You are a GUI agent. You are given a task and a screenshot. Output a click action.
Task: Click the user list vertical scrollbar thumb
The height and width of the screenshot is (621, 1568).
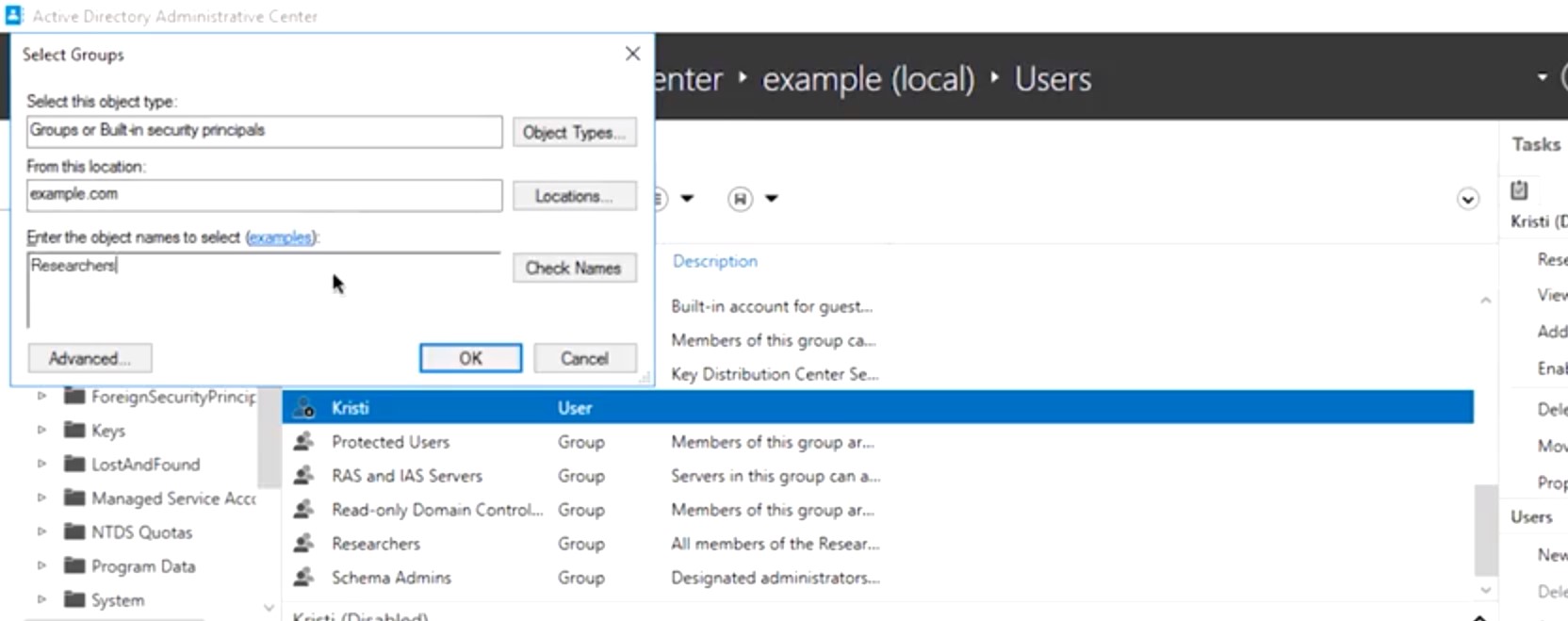tap(1486, 530)
